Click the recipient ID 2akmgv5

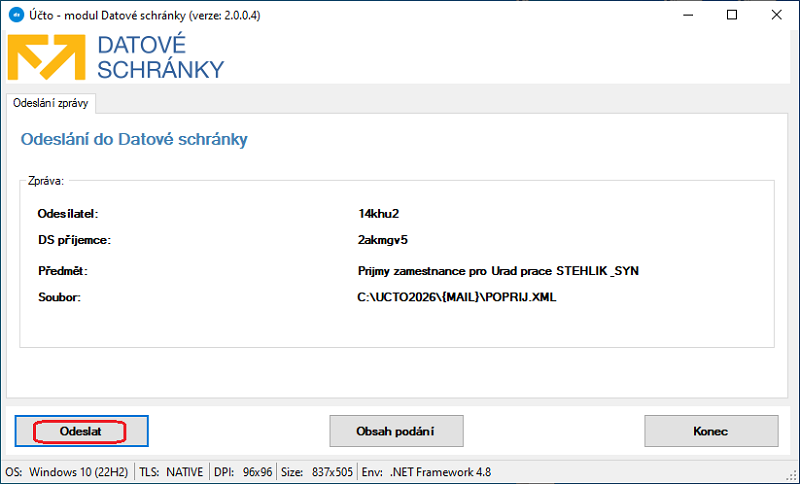point(383,239)
